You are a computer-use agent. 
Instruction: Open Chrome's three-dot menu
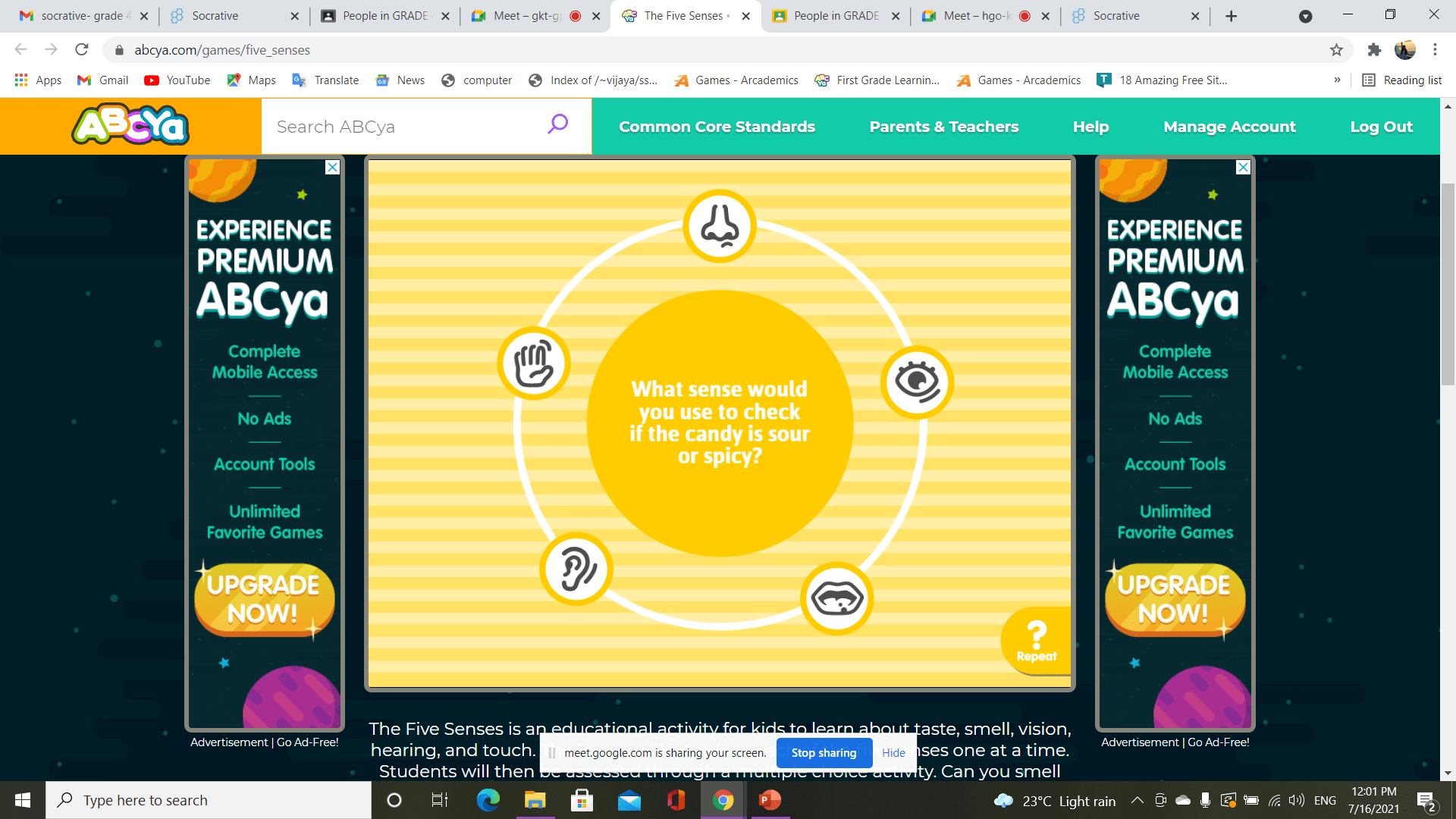pos(1435,50)
